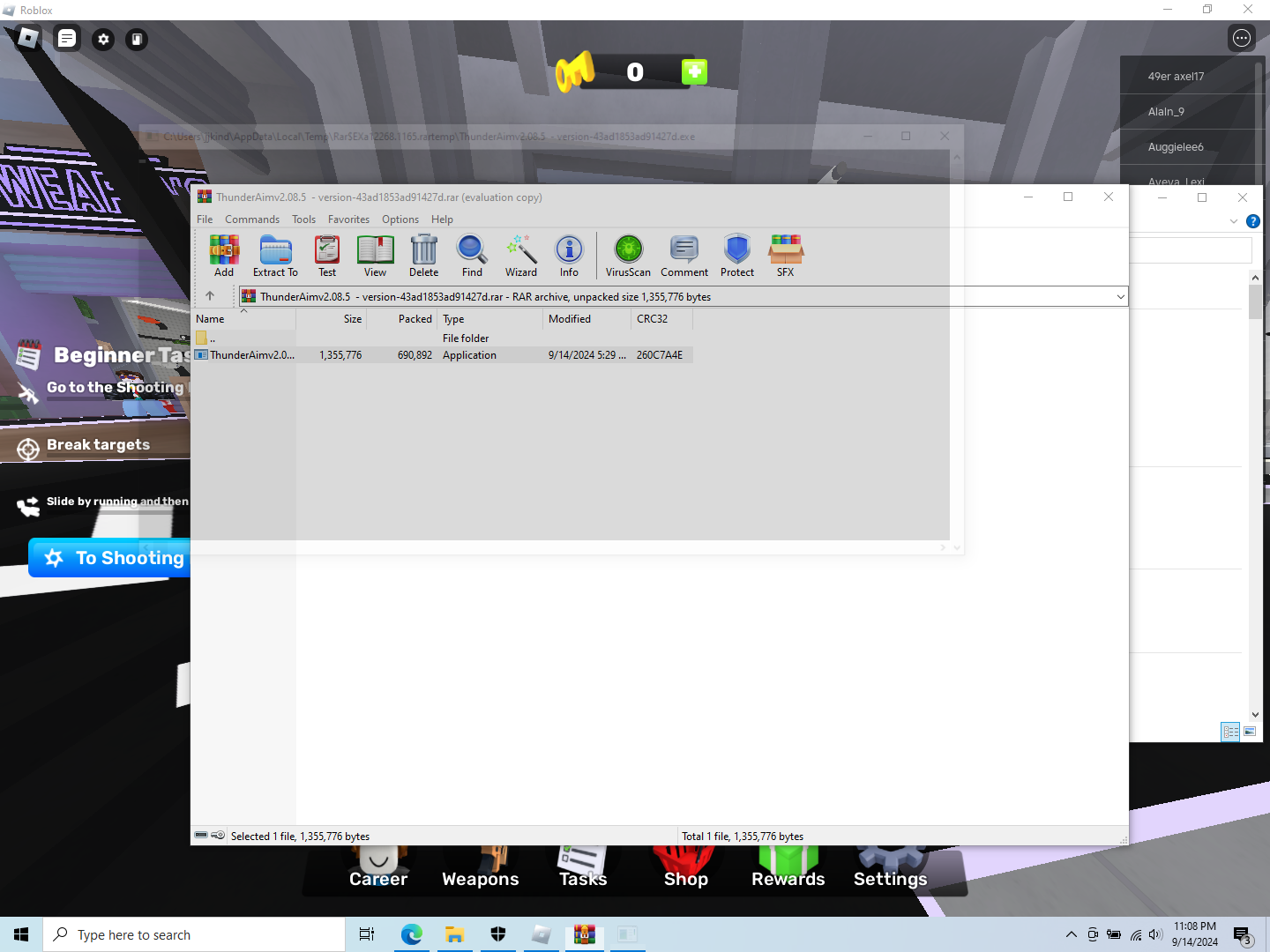Screen dimensions: 1270x952
Task: Click the SFX toolbar icon
Action: (x=785, y=256)
